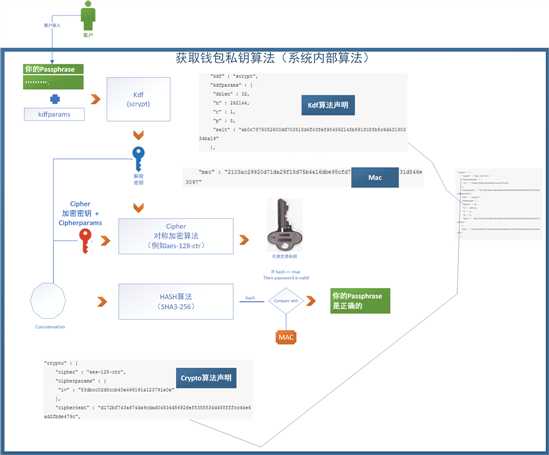Click the orange down chevron above Cipher box
This screenshot has width=549, height=455.
[138, 208]
